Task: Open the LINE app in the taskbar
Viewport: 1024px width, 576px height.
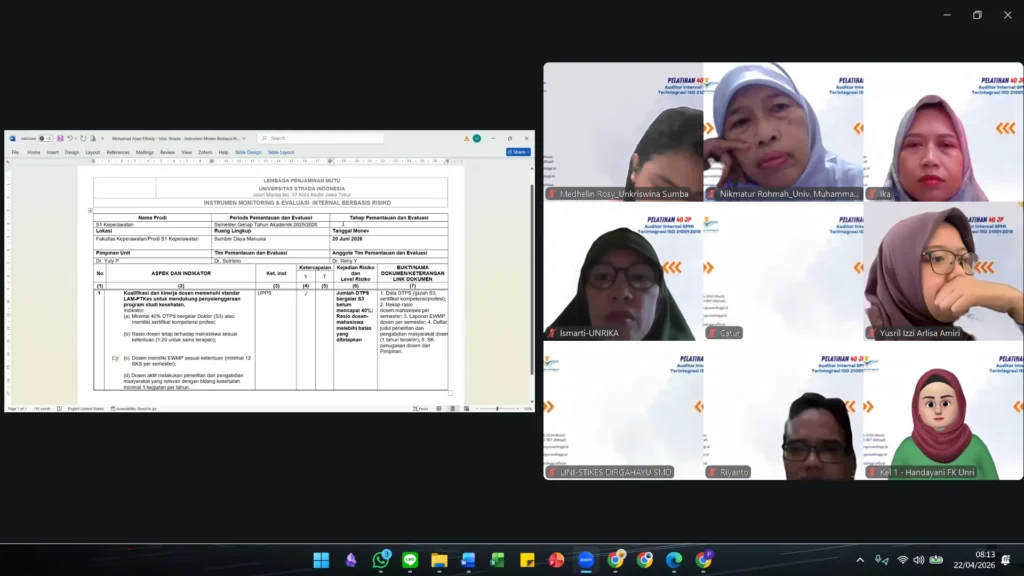Action: [x=410, y=560]
